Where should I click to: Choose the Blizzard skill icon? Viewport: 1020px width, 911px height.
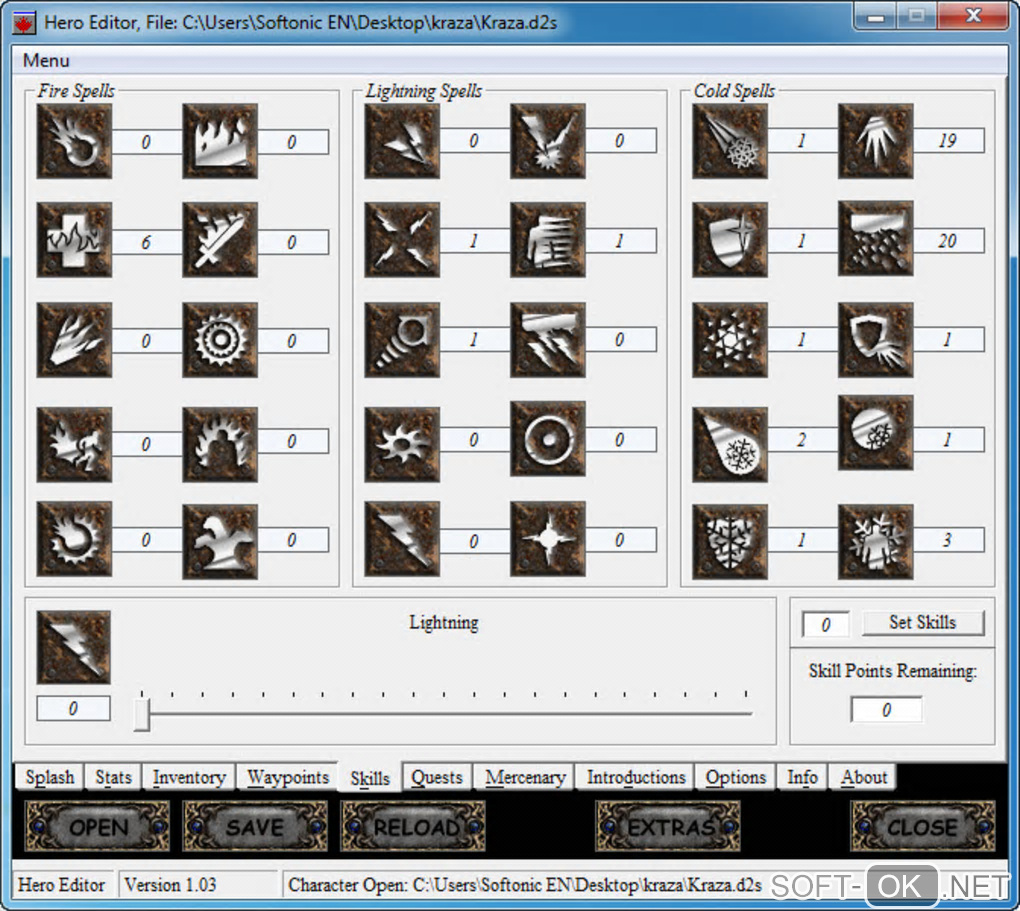pos(876,238)
